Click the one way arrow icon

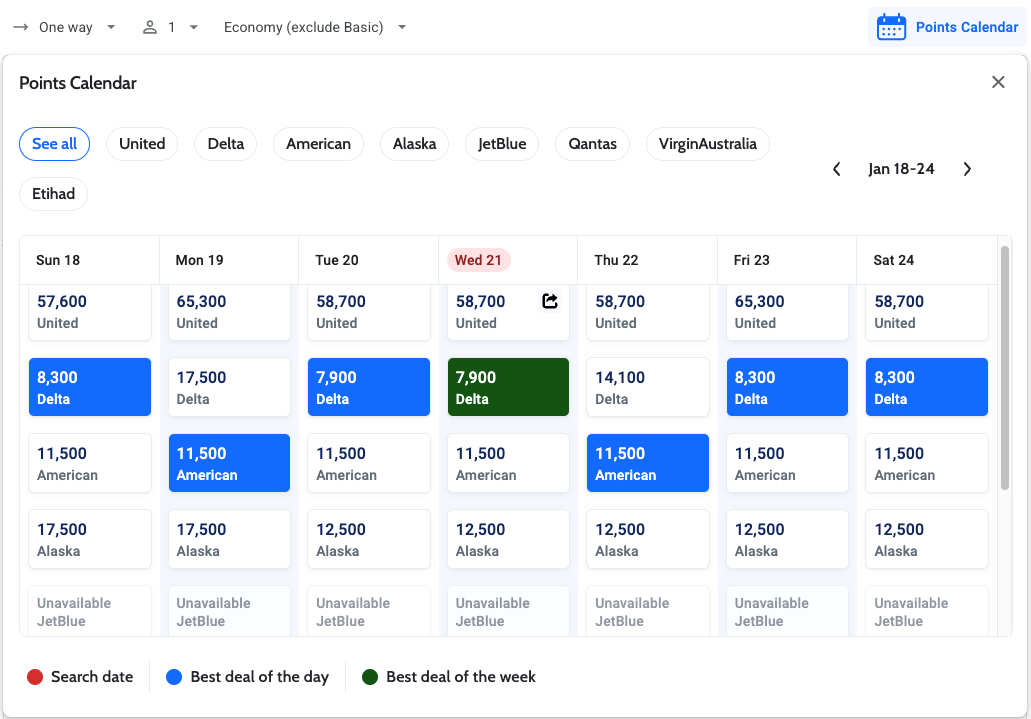pos(20,27)
